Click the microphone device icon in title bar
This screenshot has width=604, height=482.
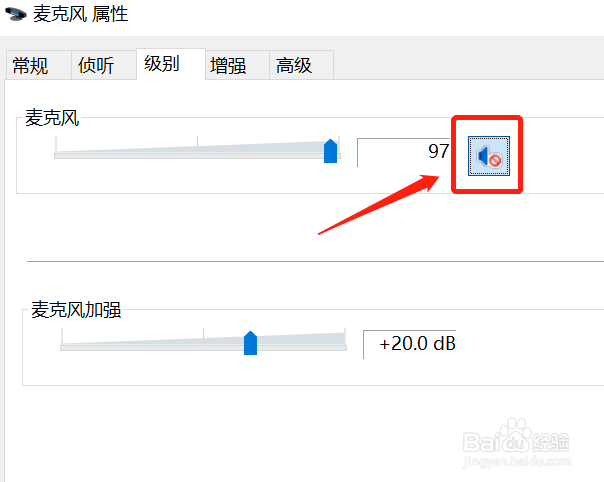15,14
